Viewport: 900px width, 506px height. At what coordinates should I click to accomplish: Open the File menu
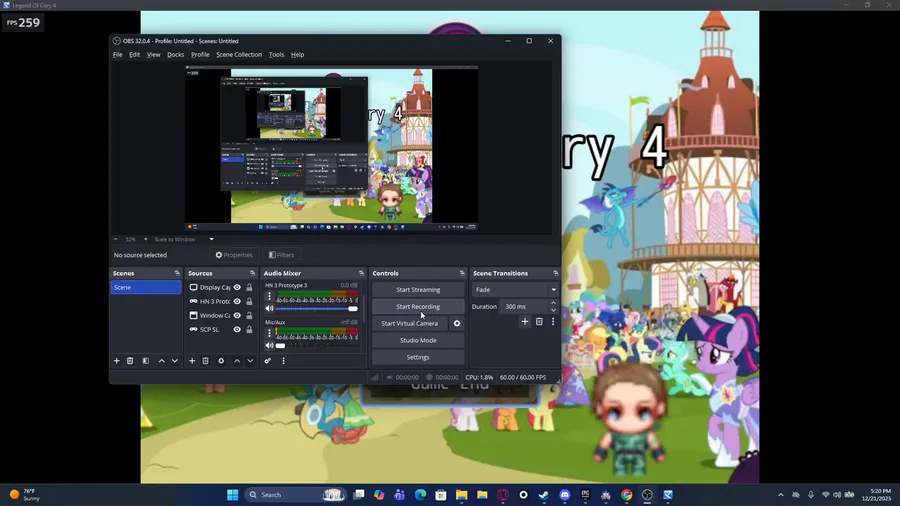pyautogui.click(x=118, y=55)
